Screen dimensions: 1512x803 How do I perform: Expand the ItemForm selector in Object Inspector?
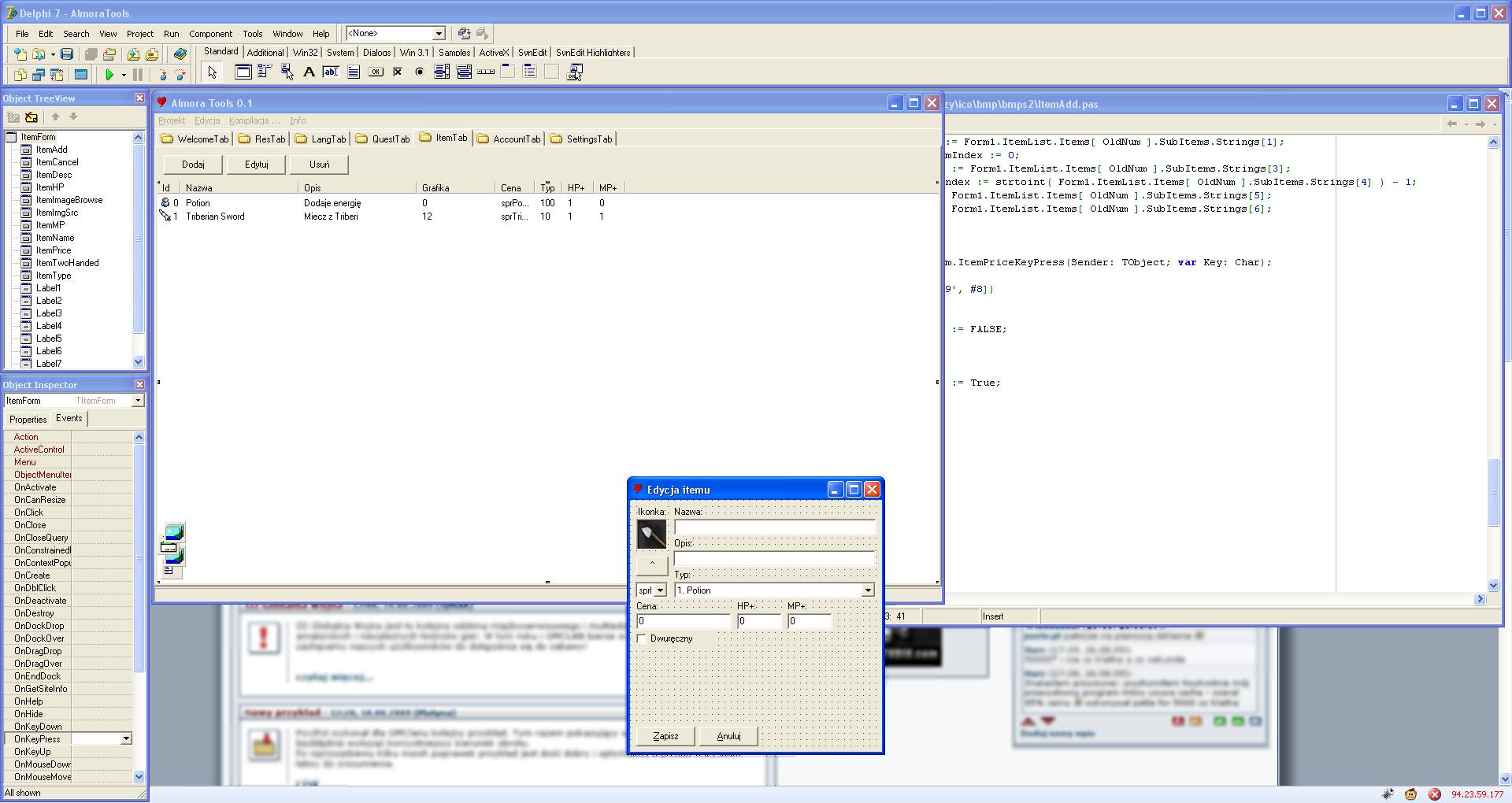tap(138, 401)
